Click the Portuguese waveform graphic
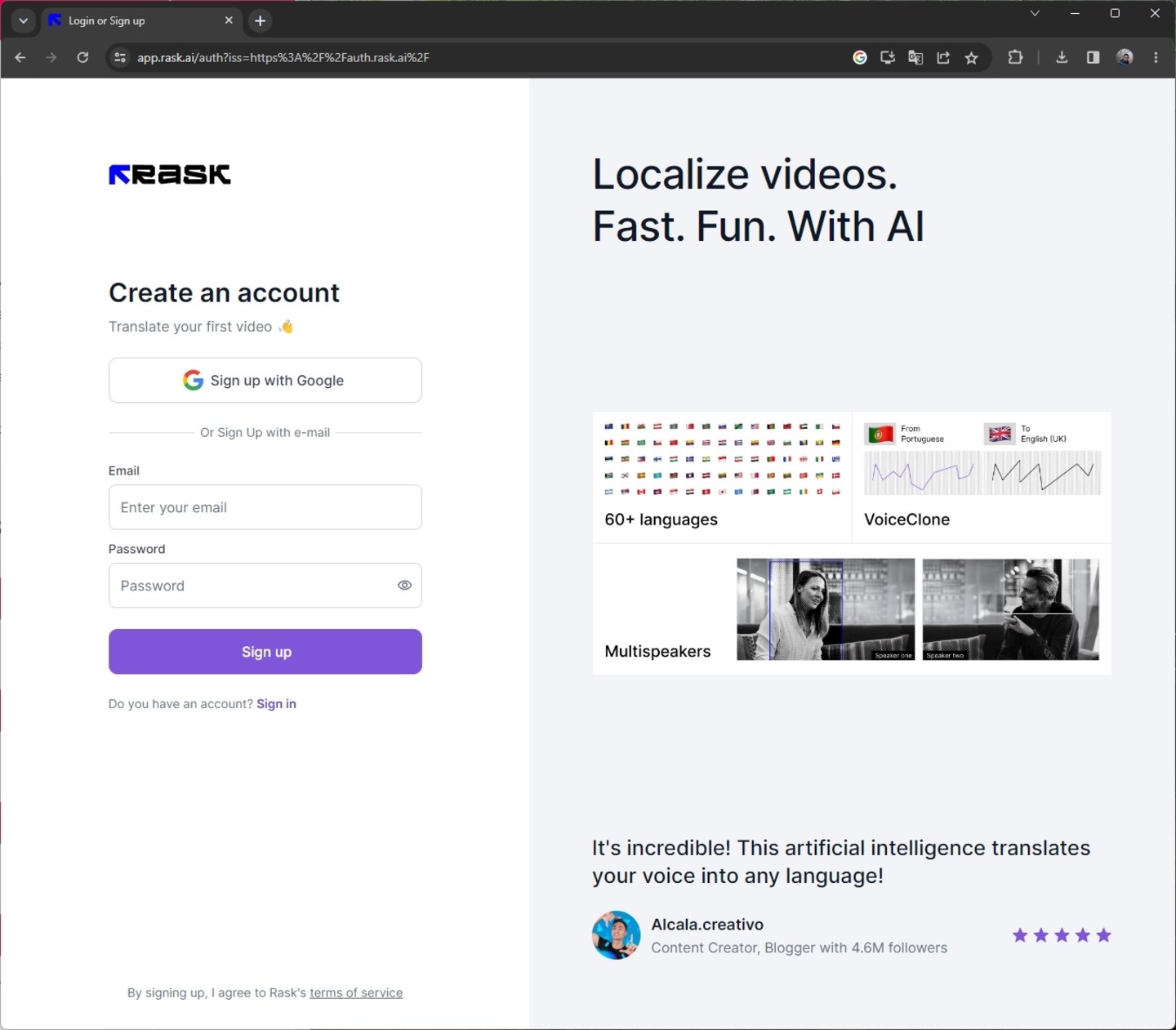The image size is (1176, 1030). click(923, 473)
